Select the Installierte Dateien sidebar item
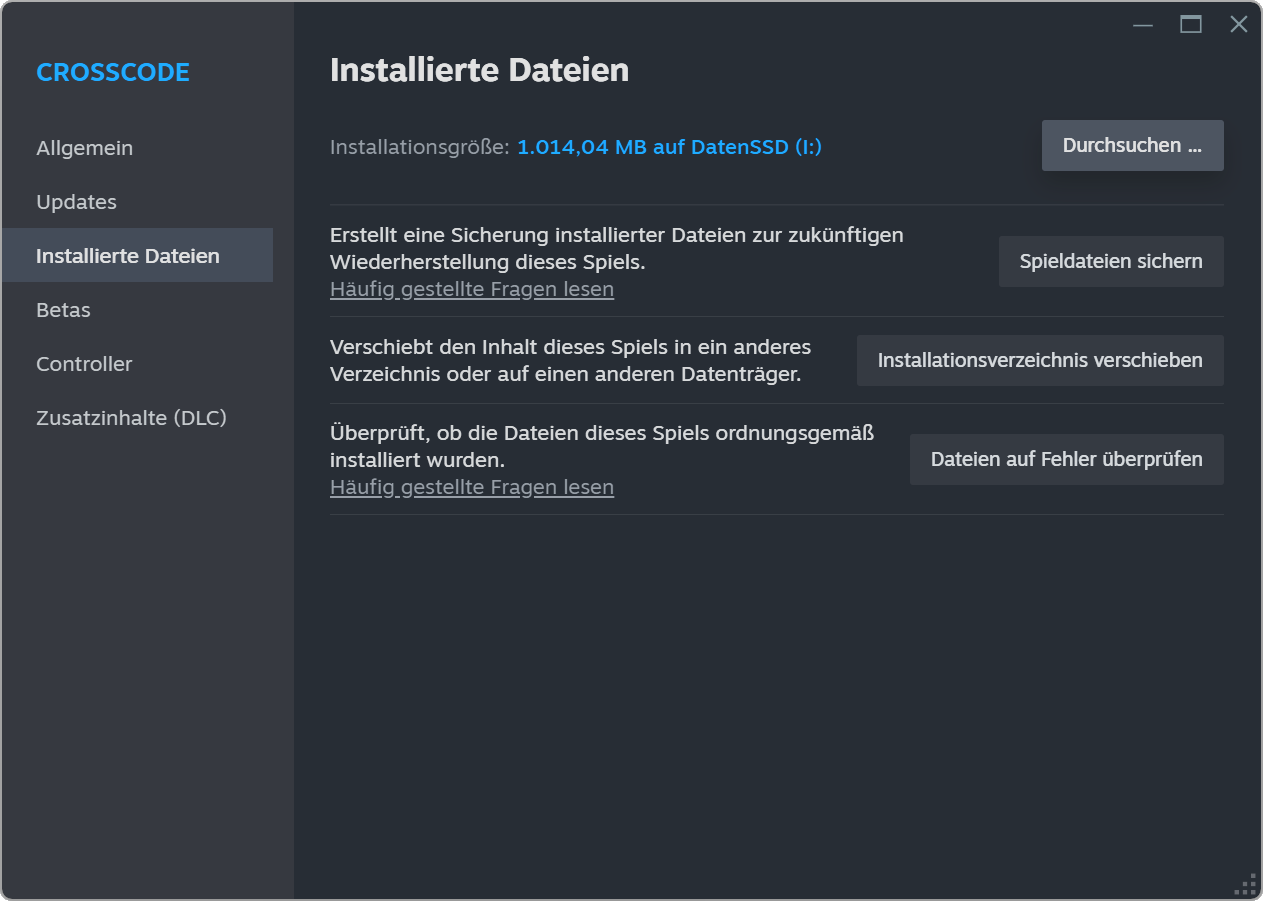This screenshot has height=901, width=1263. [x=128, y=256]
